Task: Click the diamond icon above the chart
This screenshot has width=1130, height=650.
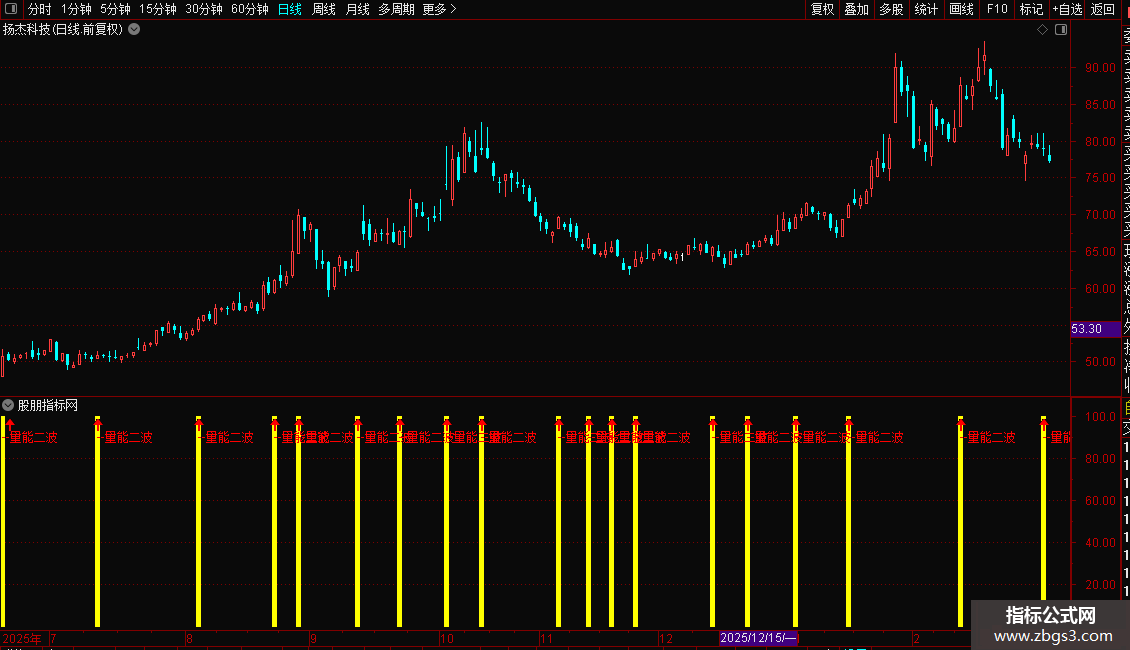Action: [x=1042, y=30]
